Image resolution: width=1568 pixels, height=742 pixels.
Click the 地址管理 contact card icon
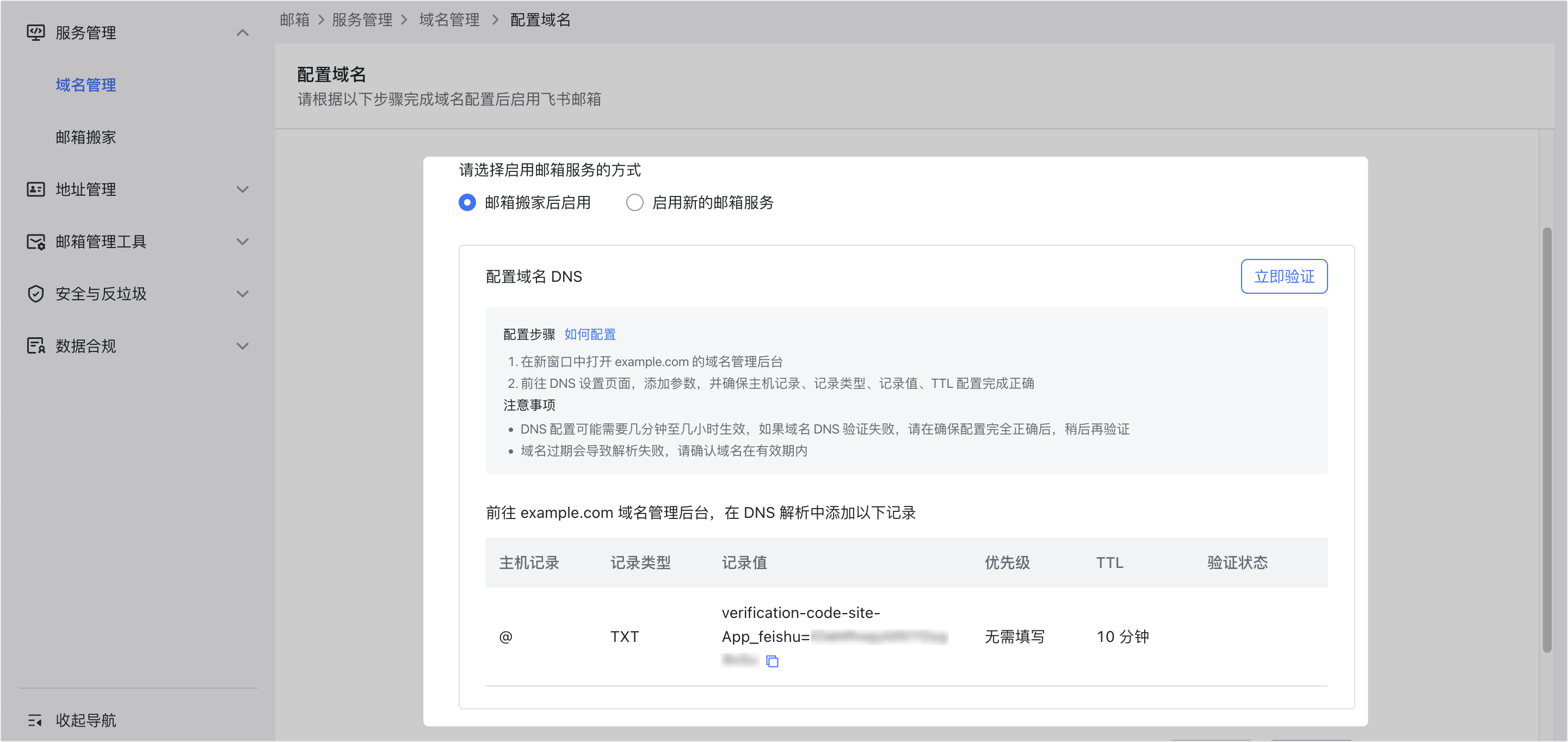click(x=35, y=189)
